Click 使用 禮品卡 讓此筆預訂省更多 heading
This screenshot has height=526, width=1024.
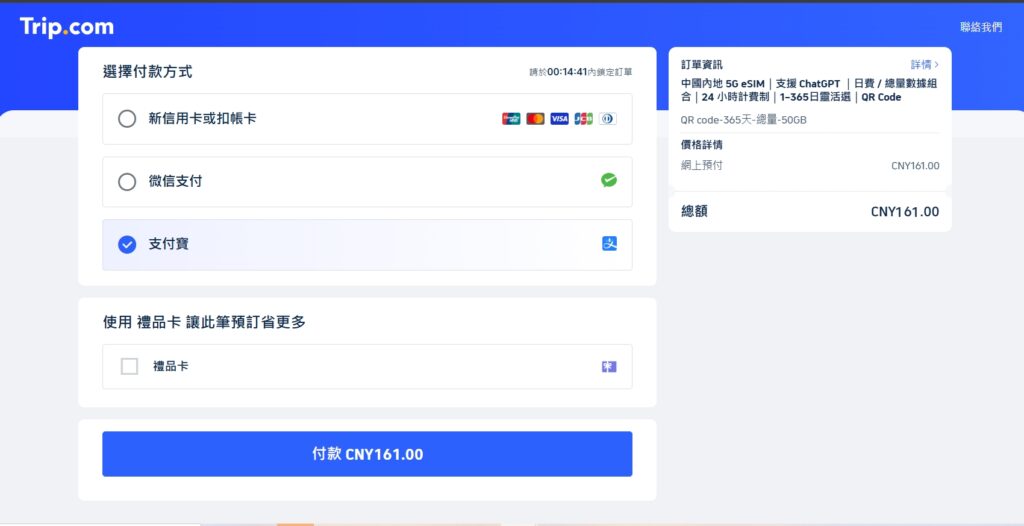(x=204, y=322)
